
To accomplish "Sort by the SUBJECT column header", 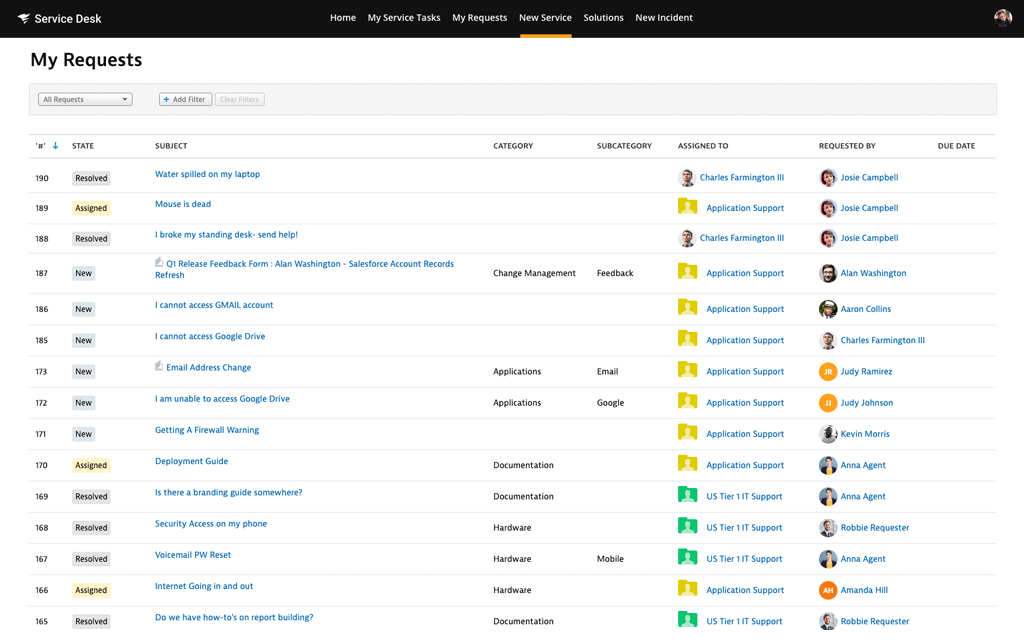I will click(x=171, y=145).
